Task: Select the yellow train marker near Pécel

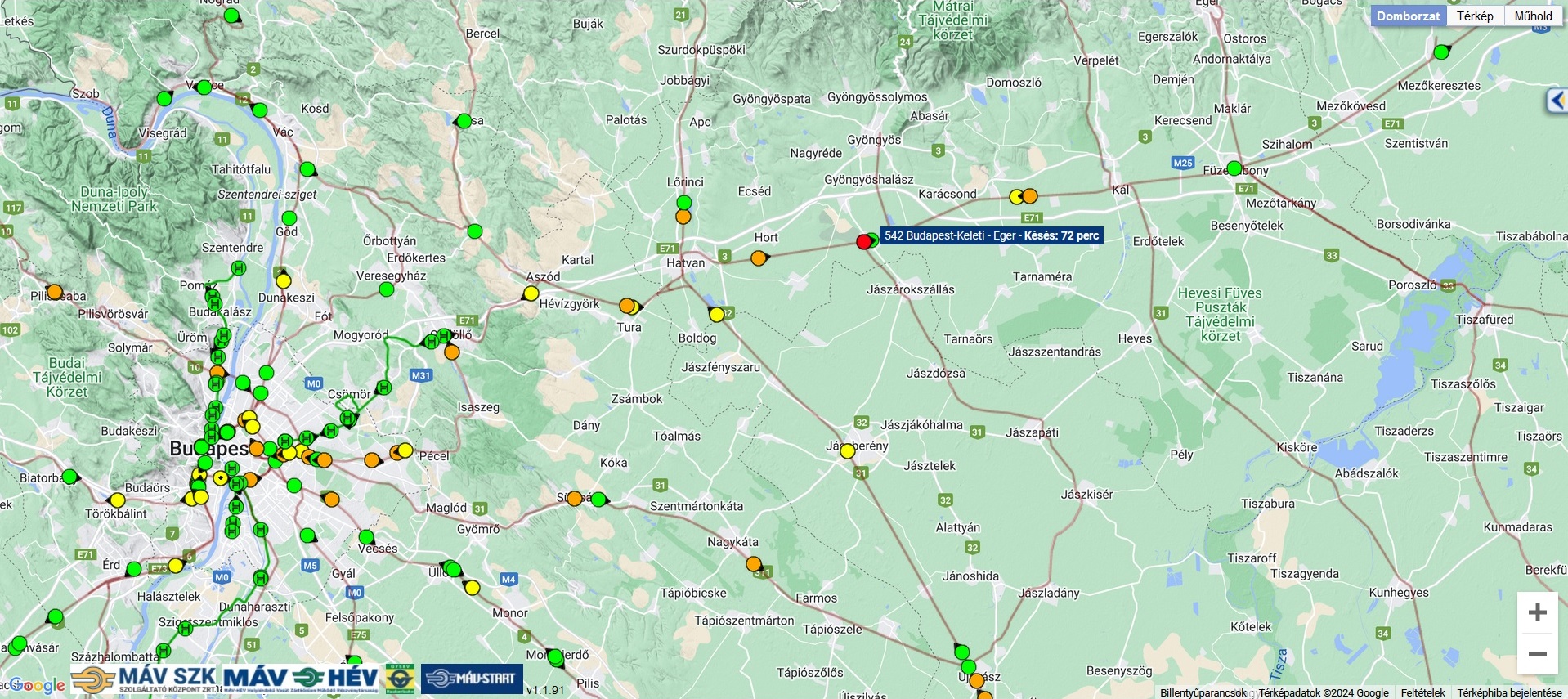Action: [405, 450]
